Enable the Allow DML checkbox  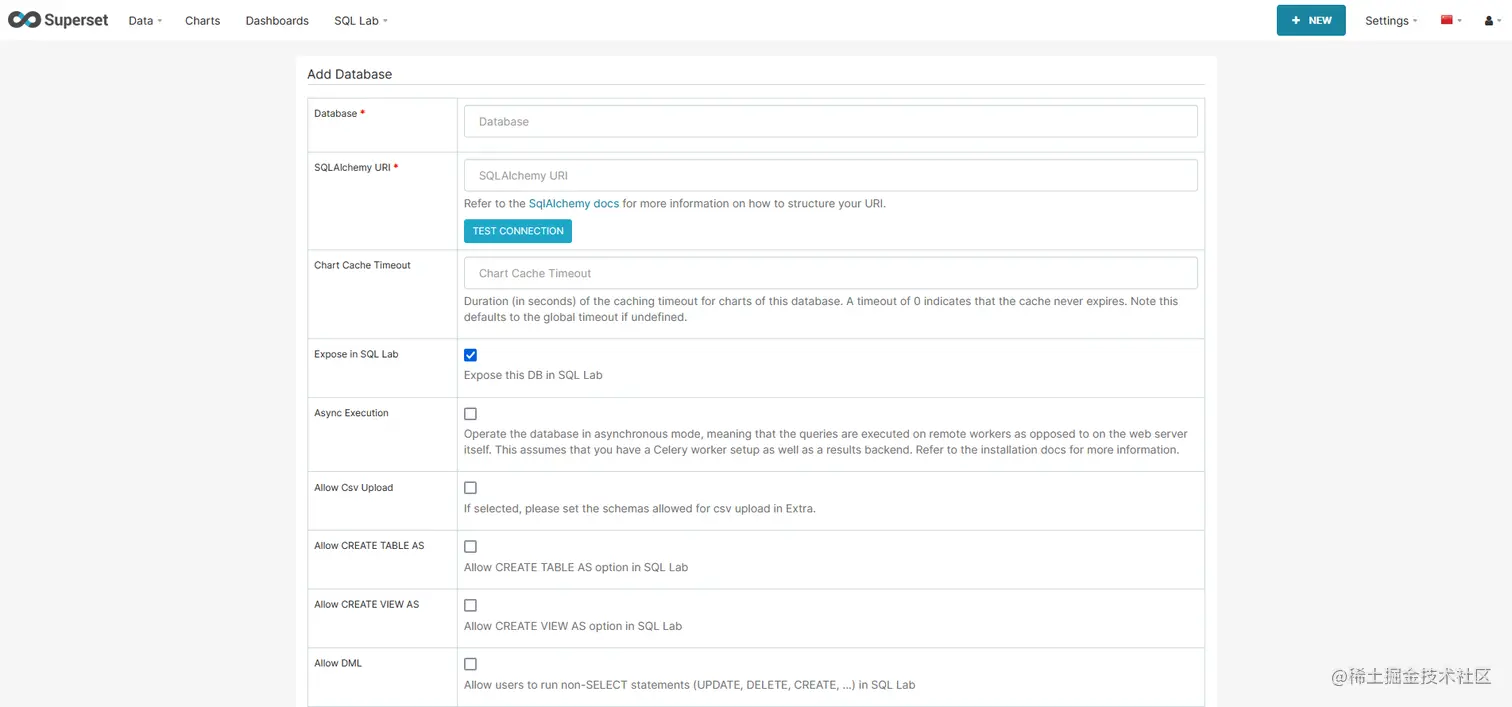point(470,664)
